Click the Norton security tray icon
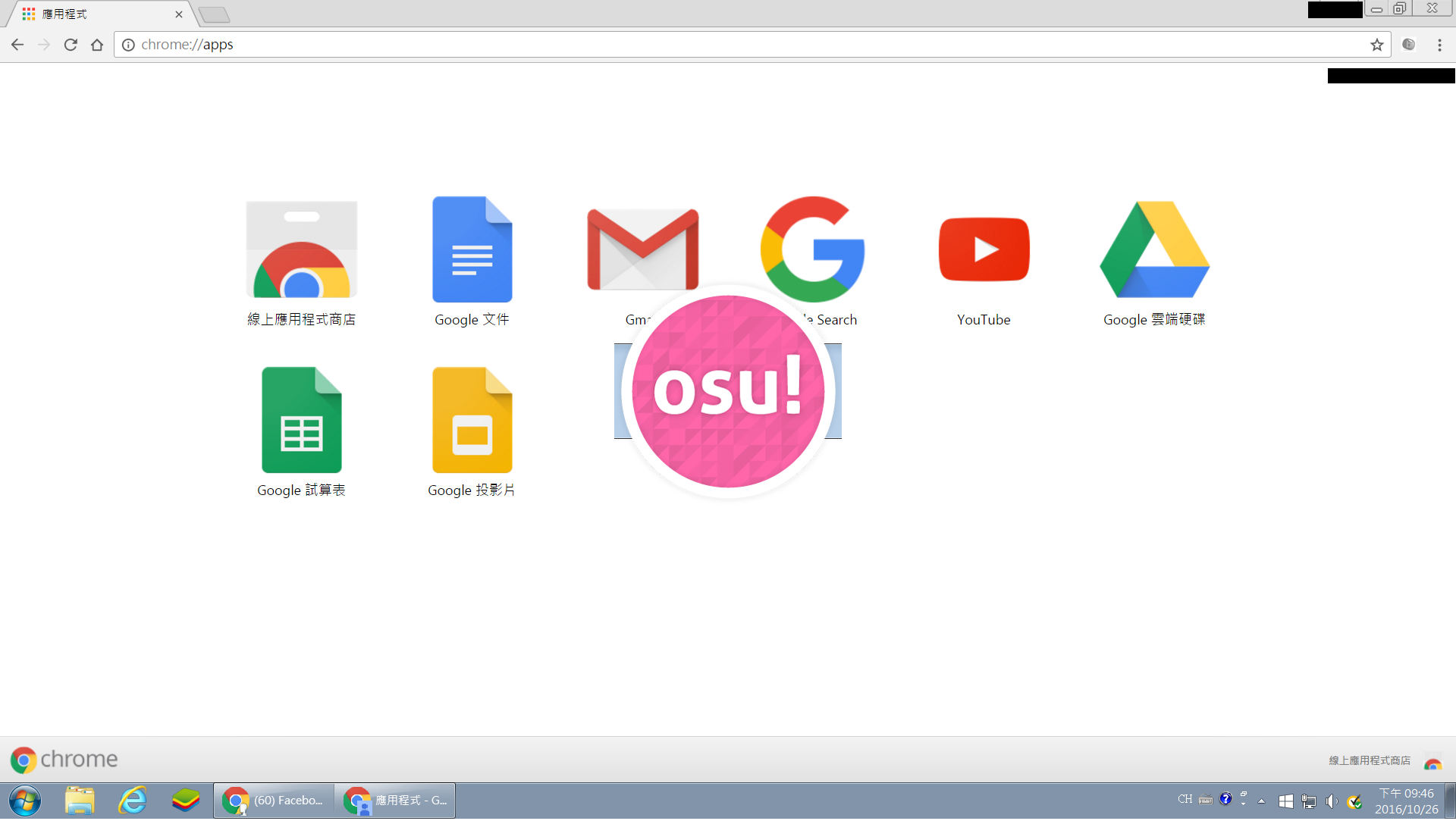Screen dimensions: 1456x821 pyautogui.click(x=1354, y=801)
